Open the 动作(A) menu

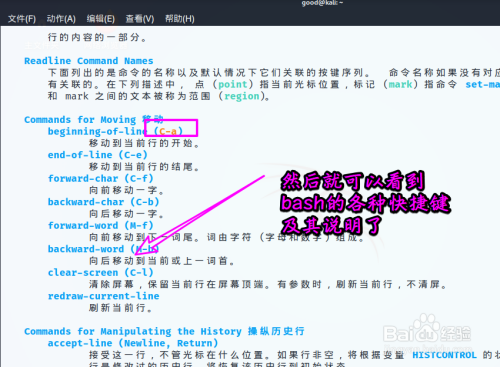(x=61, y=19)
